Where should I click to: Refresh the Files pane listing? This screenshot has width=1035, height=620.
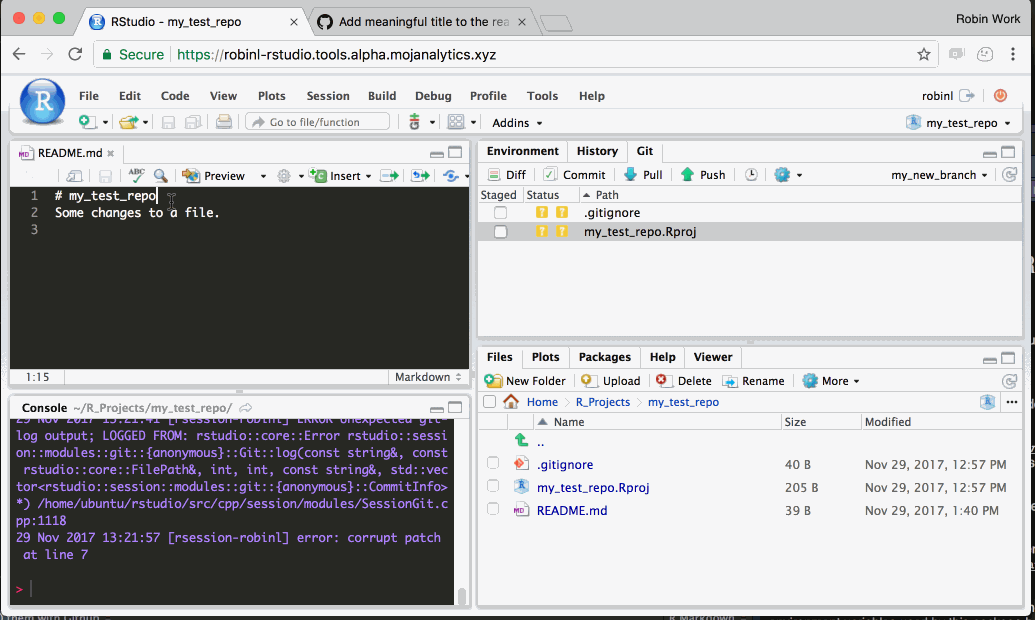(x=1009, y=381)
